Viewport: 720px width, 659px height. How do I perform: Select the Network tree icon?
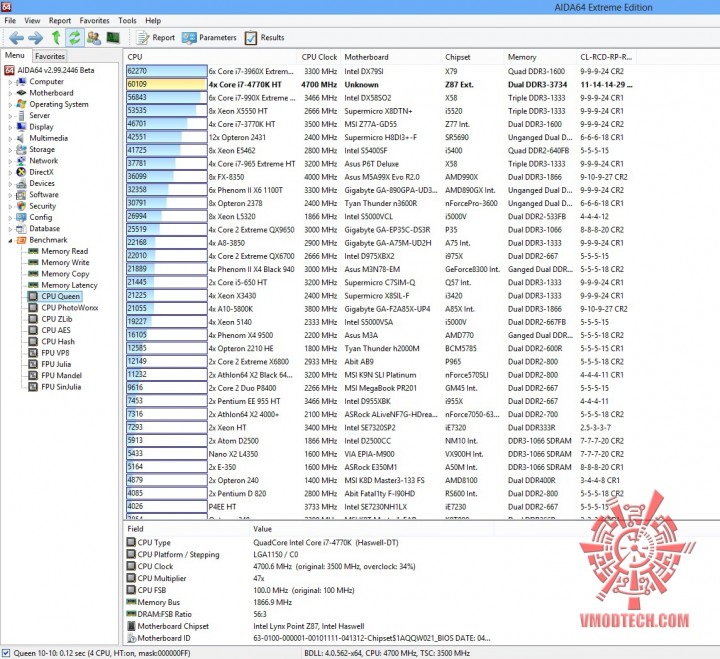21,161
